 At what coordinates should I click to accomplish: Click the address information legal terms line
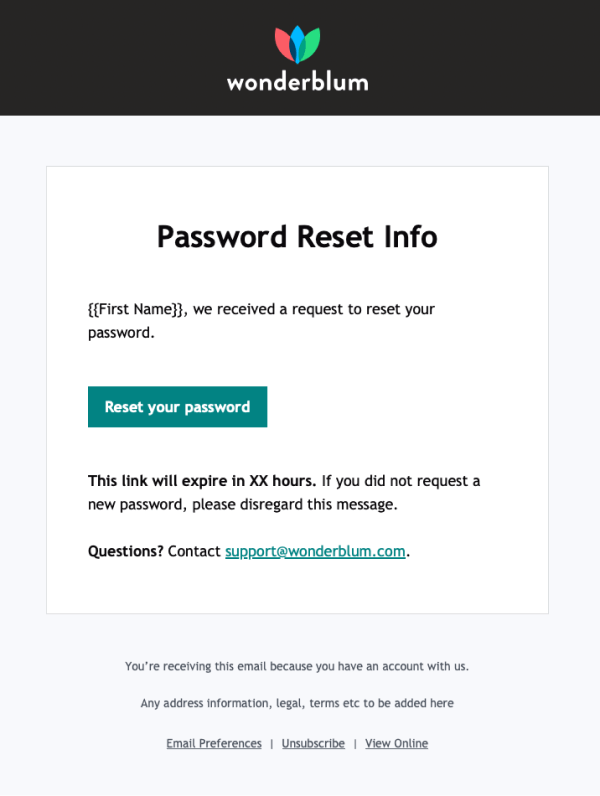click(297, 703)
